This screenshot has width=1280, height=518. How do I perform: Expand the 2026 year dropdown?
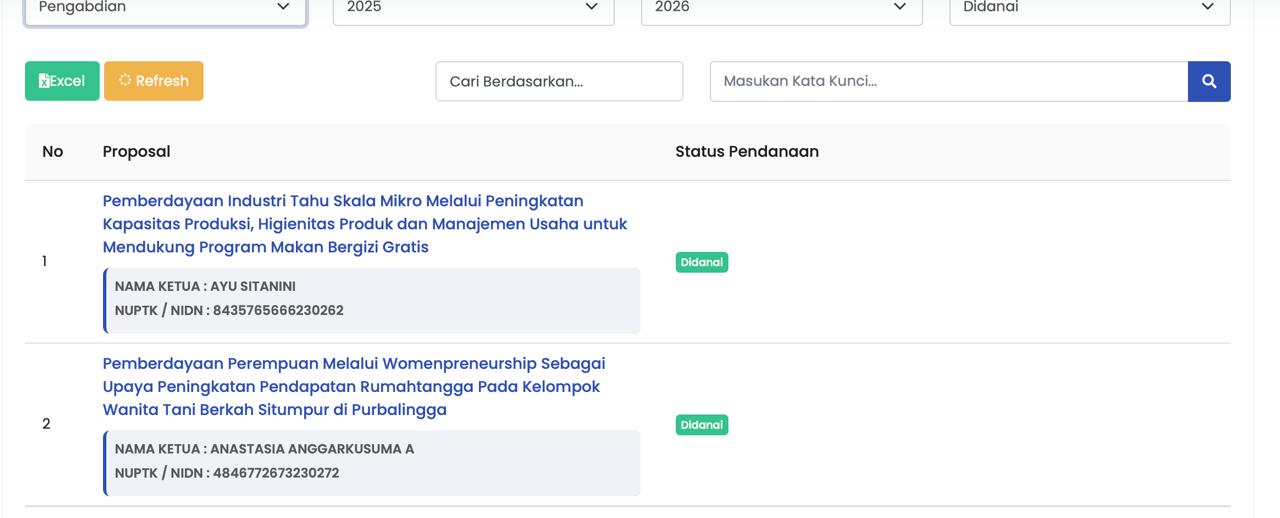coord(781,9)
